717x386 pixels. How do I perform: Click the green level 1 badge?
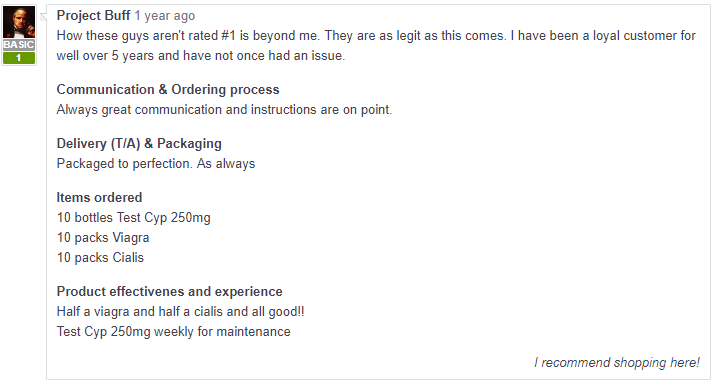coord(19,58)
